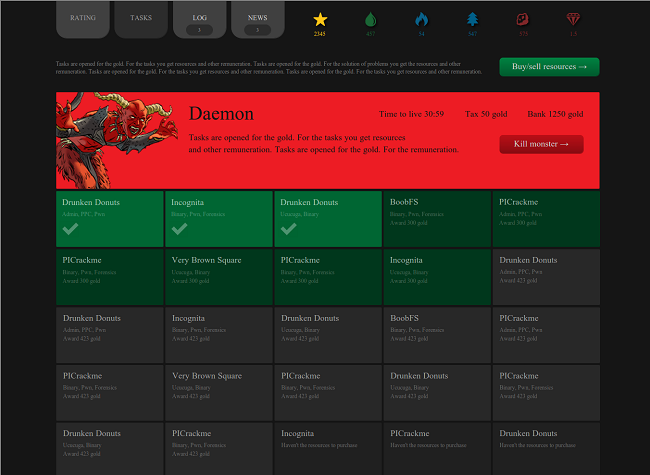
Task: Click the 575 value under the ore icon
Action: click(523, 34)
